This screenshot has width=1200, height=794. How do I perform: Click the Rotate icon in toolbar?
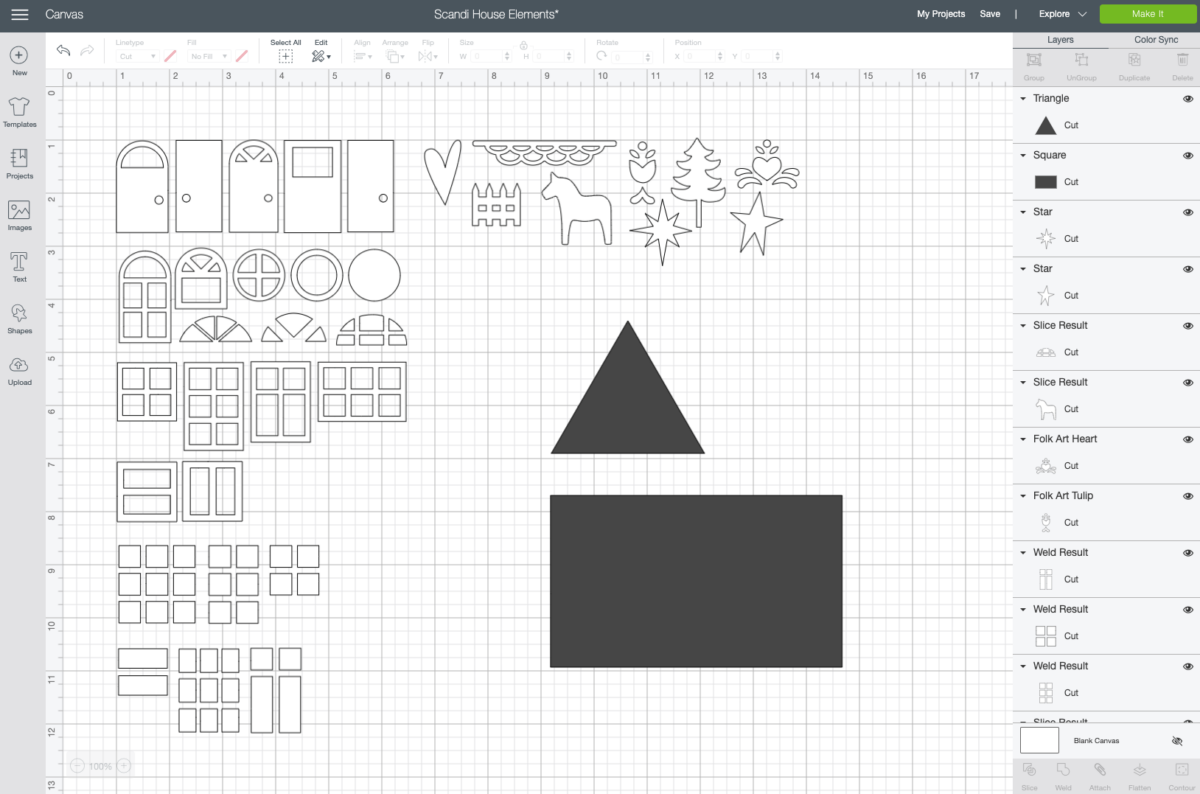(x=603, y=57)
